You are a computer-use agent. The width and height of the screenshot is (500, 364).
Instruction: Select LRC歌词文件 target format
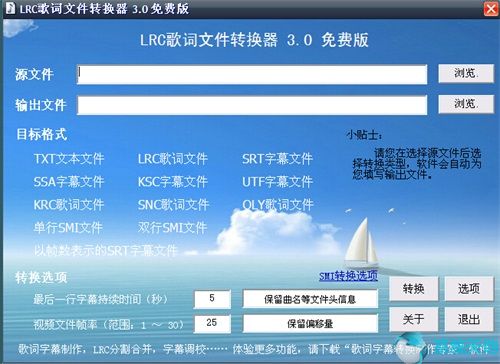click(173, 159)
